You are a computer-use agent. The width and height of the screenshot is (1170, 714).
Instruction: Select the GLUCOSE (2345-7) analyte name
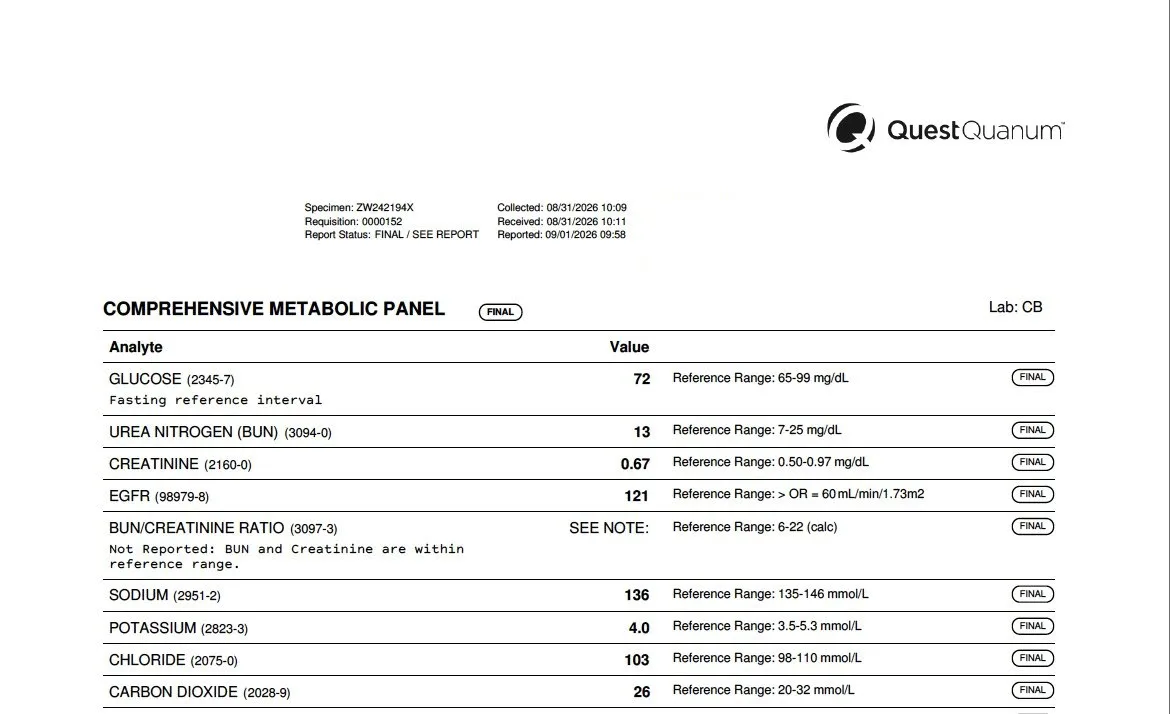point(172,379)
